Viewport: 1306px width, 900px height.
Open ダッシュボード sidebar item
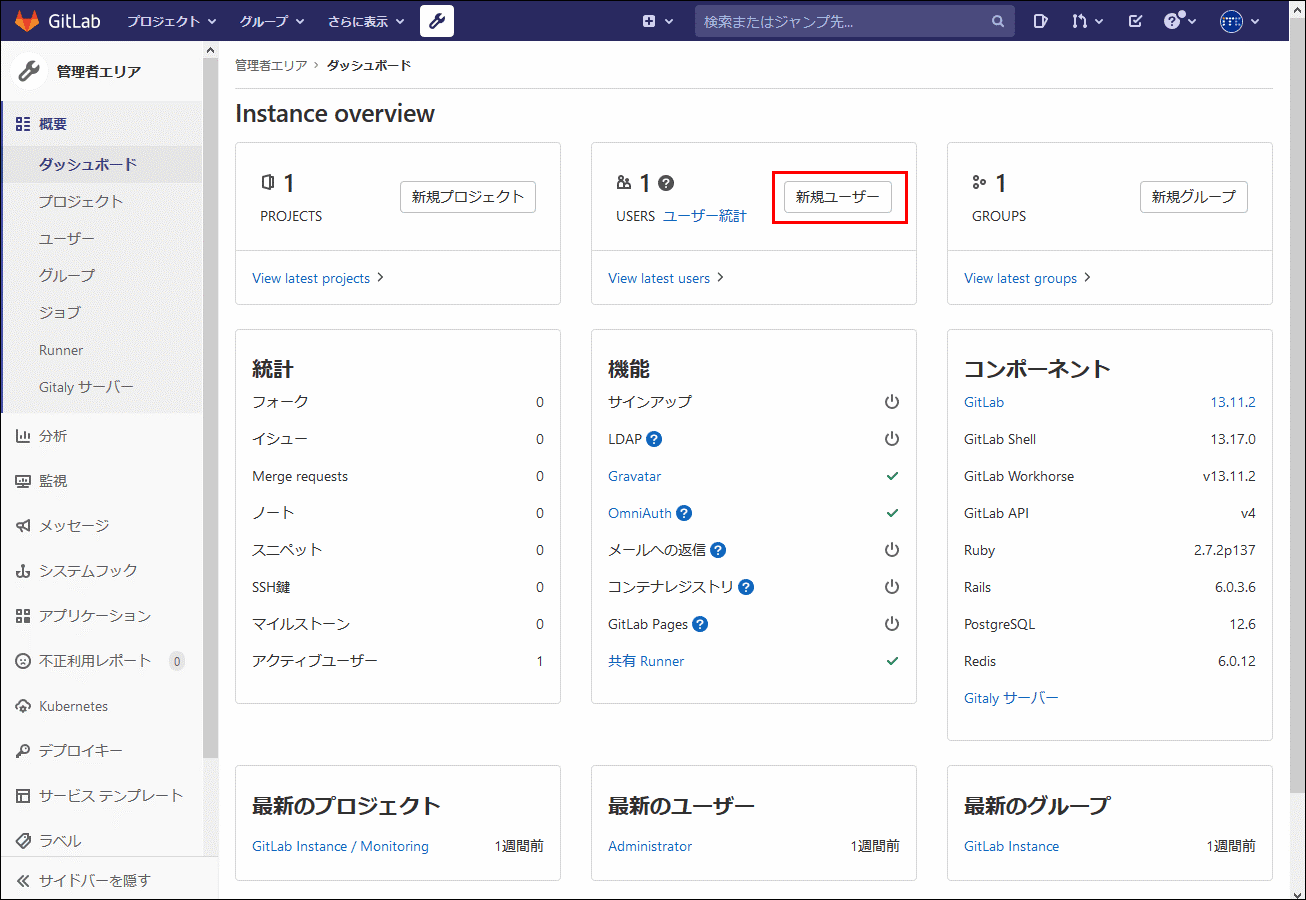tap(101, 164)
